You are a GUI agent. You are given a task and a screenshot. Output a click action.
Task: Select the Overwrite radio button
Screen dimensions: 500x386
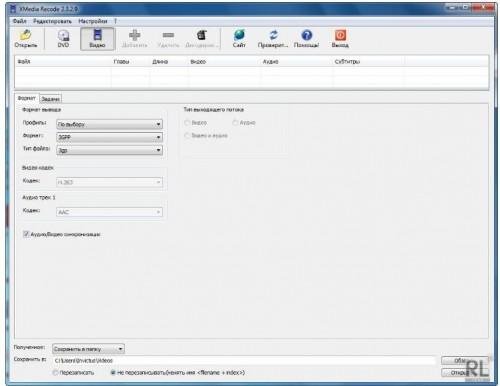56,373
